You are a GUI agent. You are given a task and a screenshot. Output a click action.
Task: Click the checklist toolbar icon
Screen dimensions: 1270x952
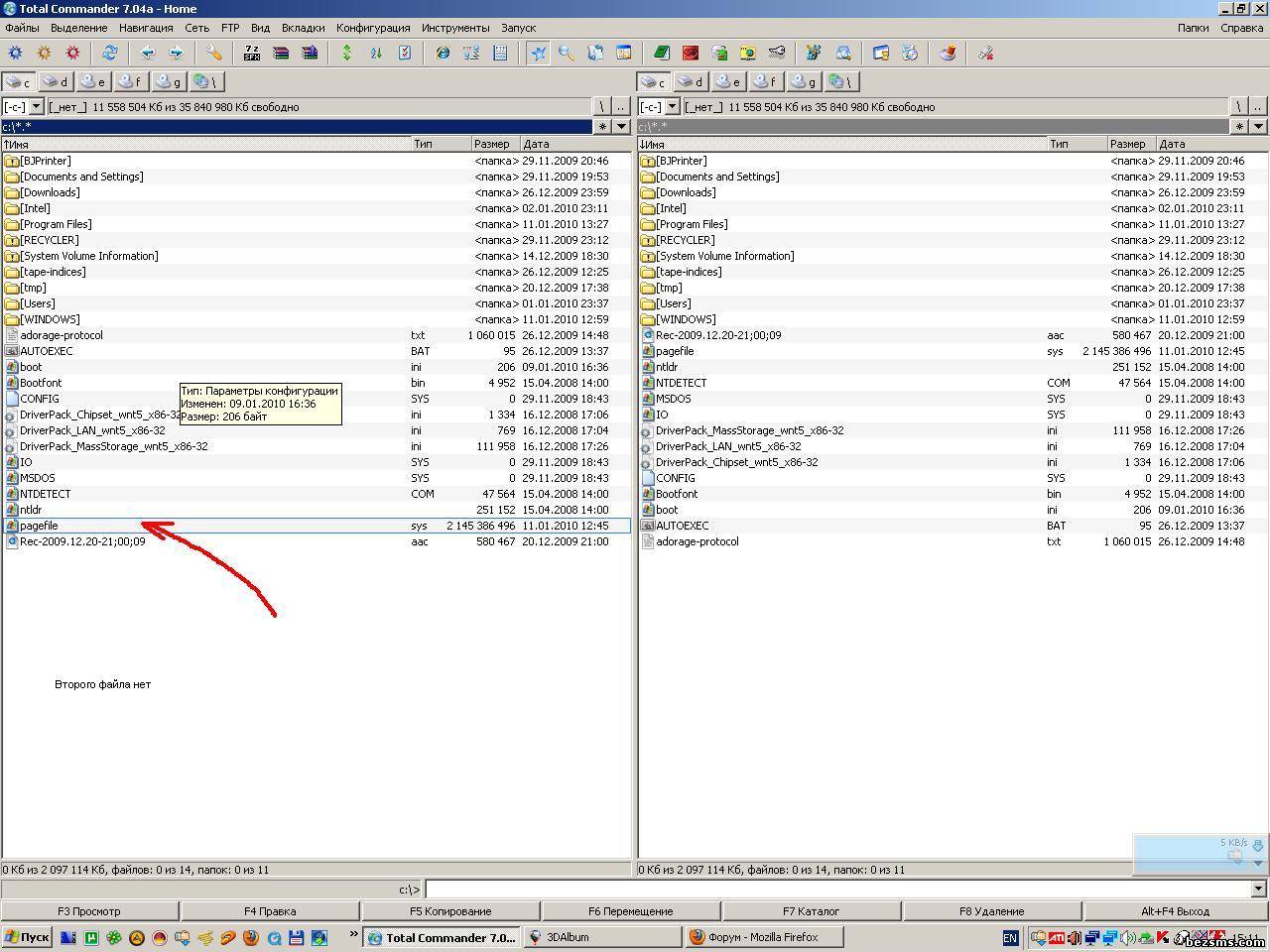point(405,53)
